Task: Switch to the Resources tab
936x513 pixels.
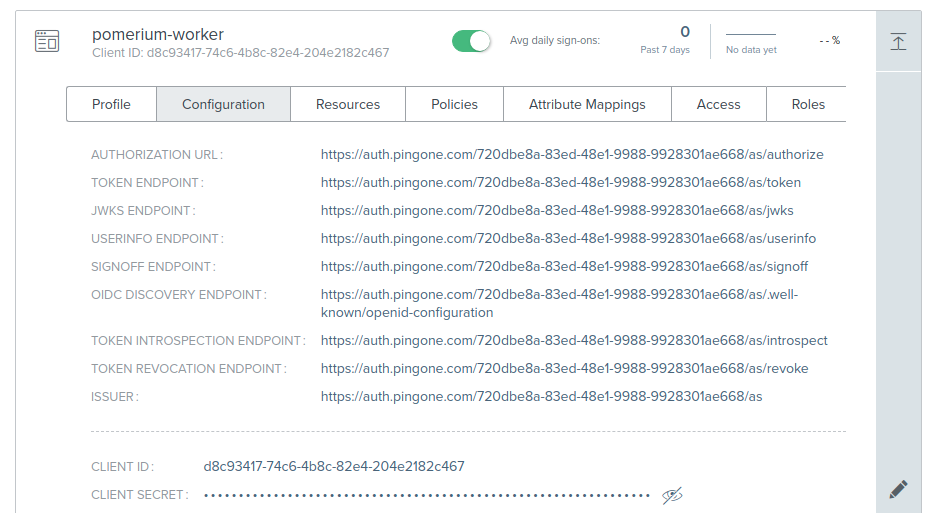Action: tap(348, 104)
